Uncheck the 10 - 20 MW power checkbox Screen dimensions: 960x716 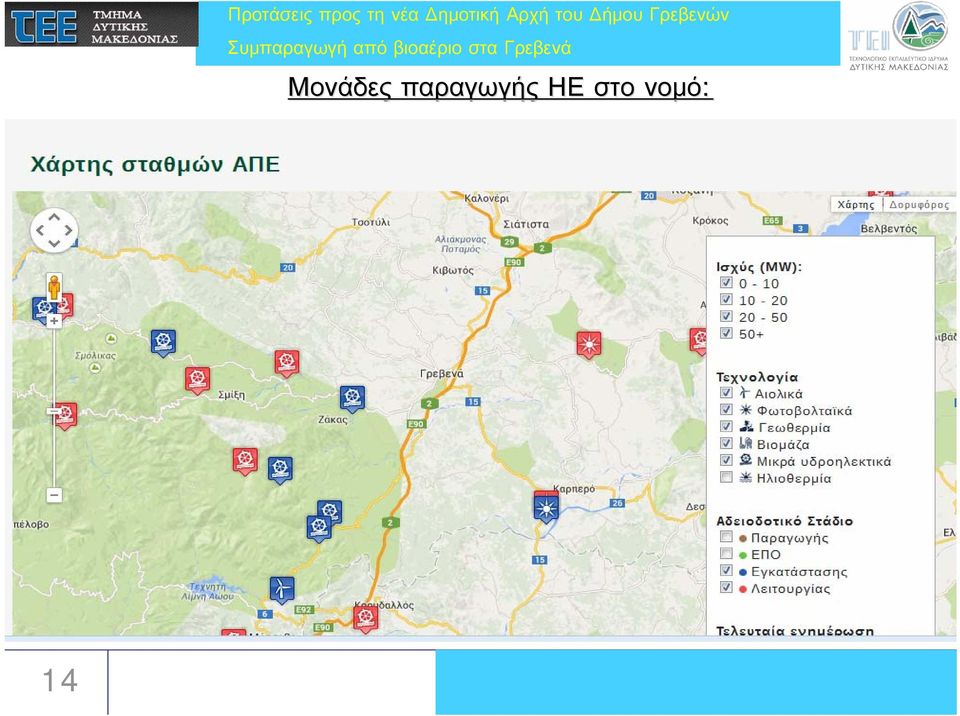[x=726, y=300]
